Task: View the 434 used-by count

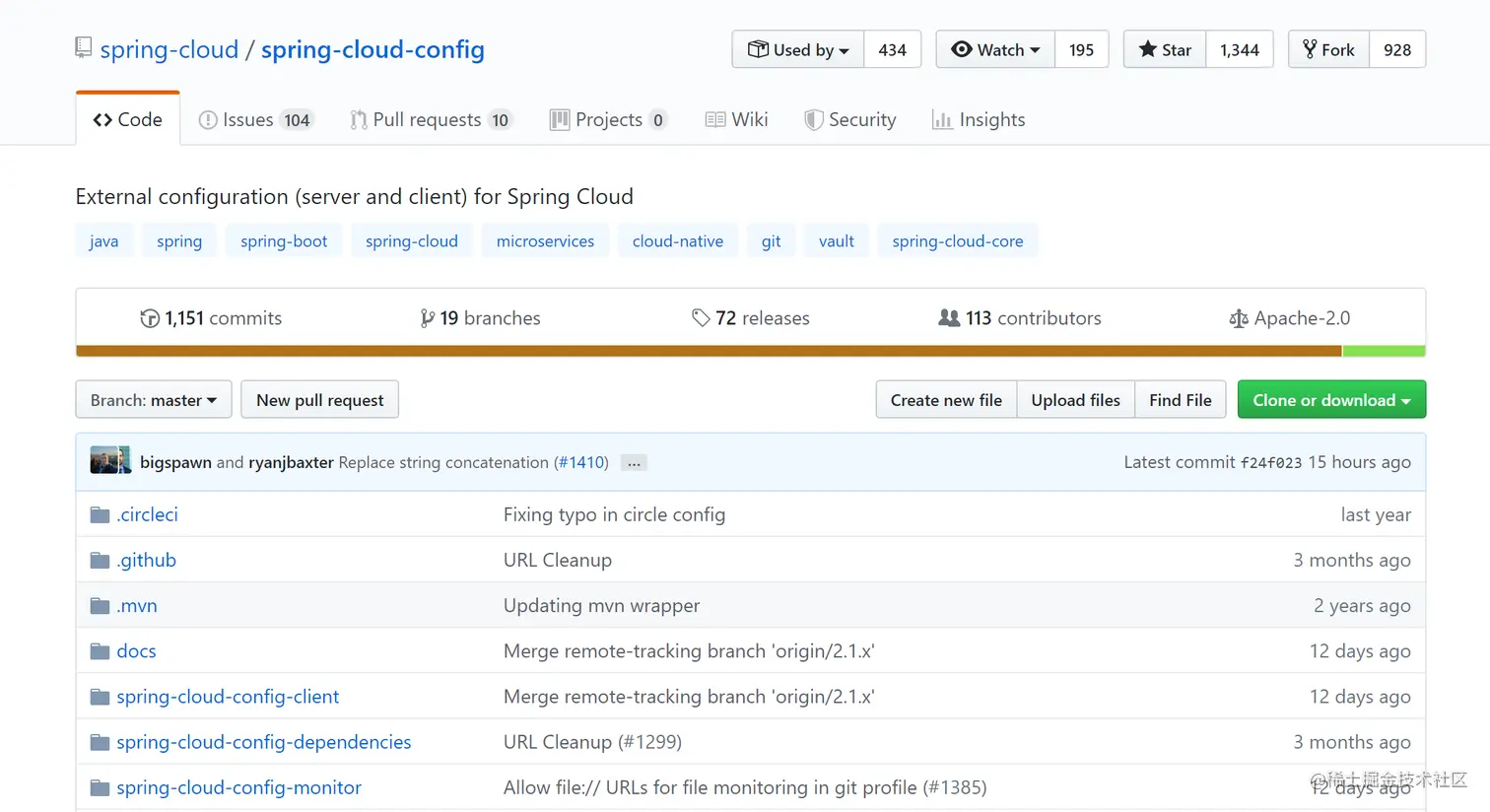Action: coord(893,49)
